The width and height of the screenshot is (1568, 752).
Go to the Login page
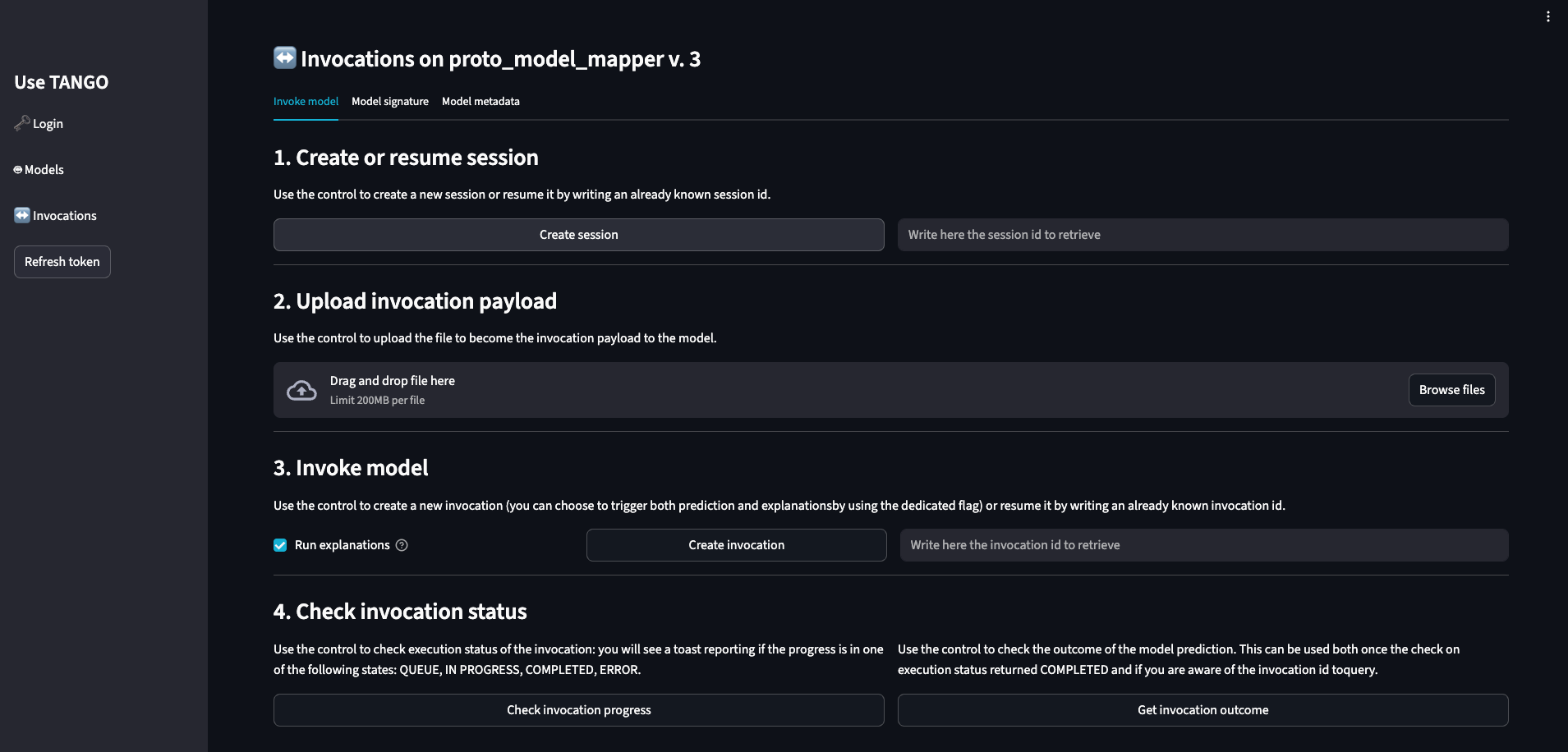click(48, 123)
